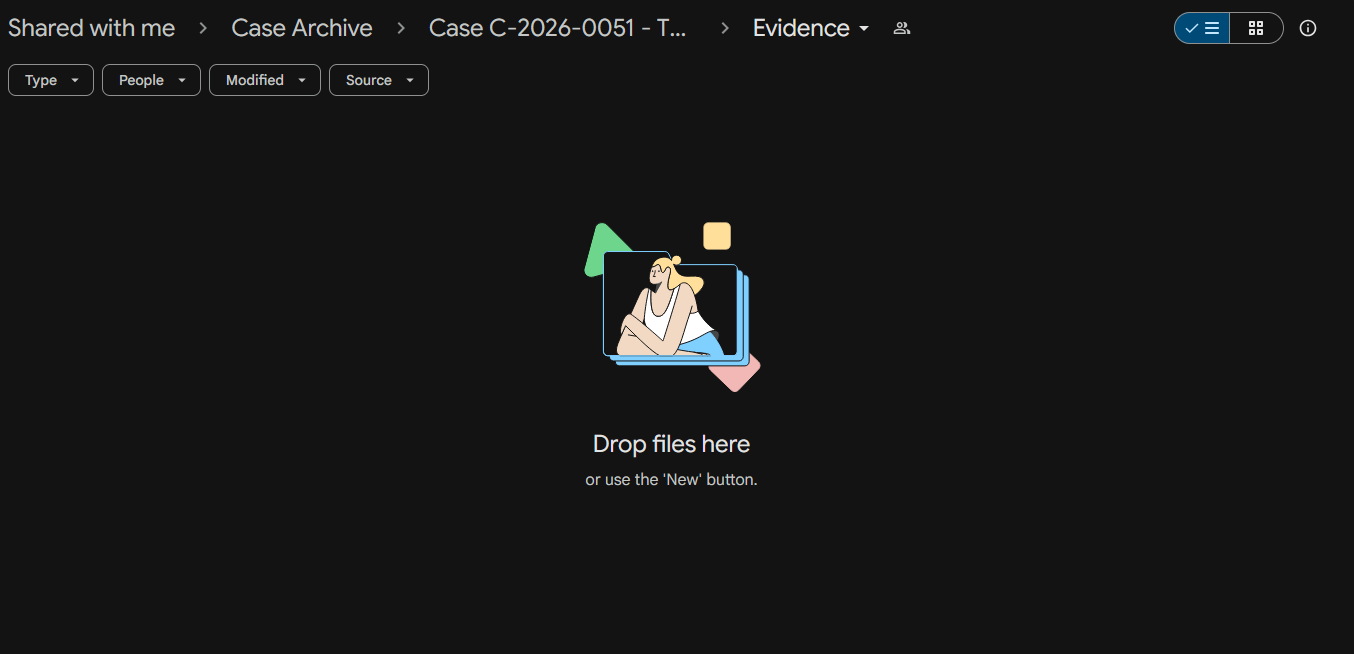Open the Type filter dropdown
Image resolution: width=1354 pixels, height=654 pixels.
[51, 80]
